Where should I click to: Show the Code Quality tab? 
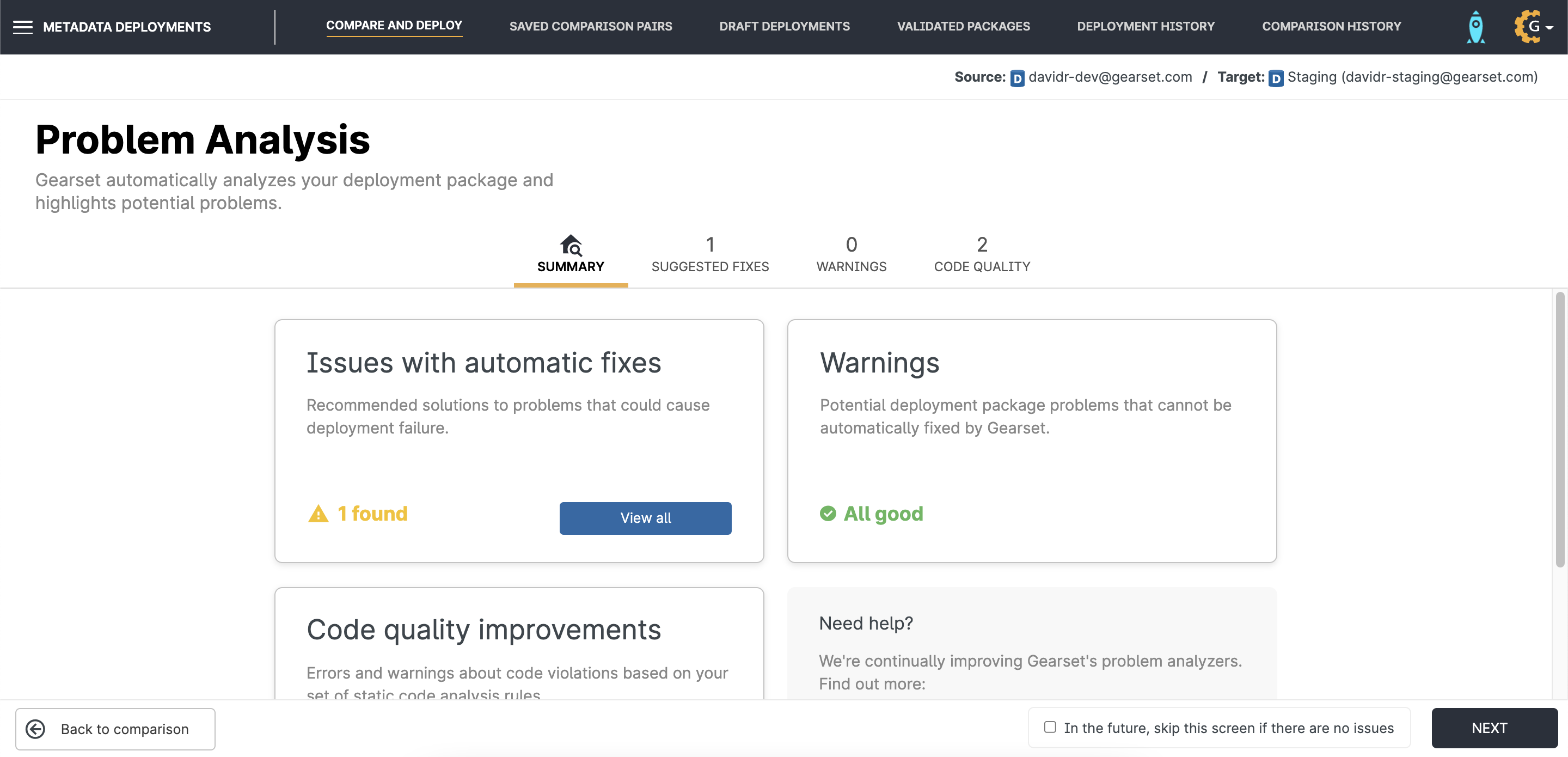982,256
